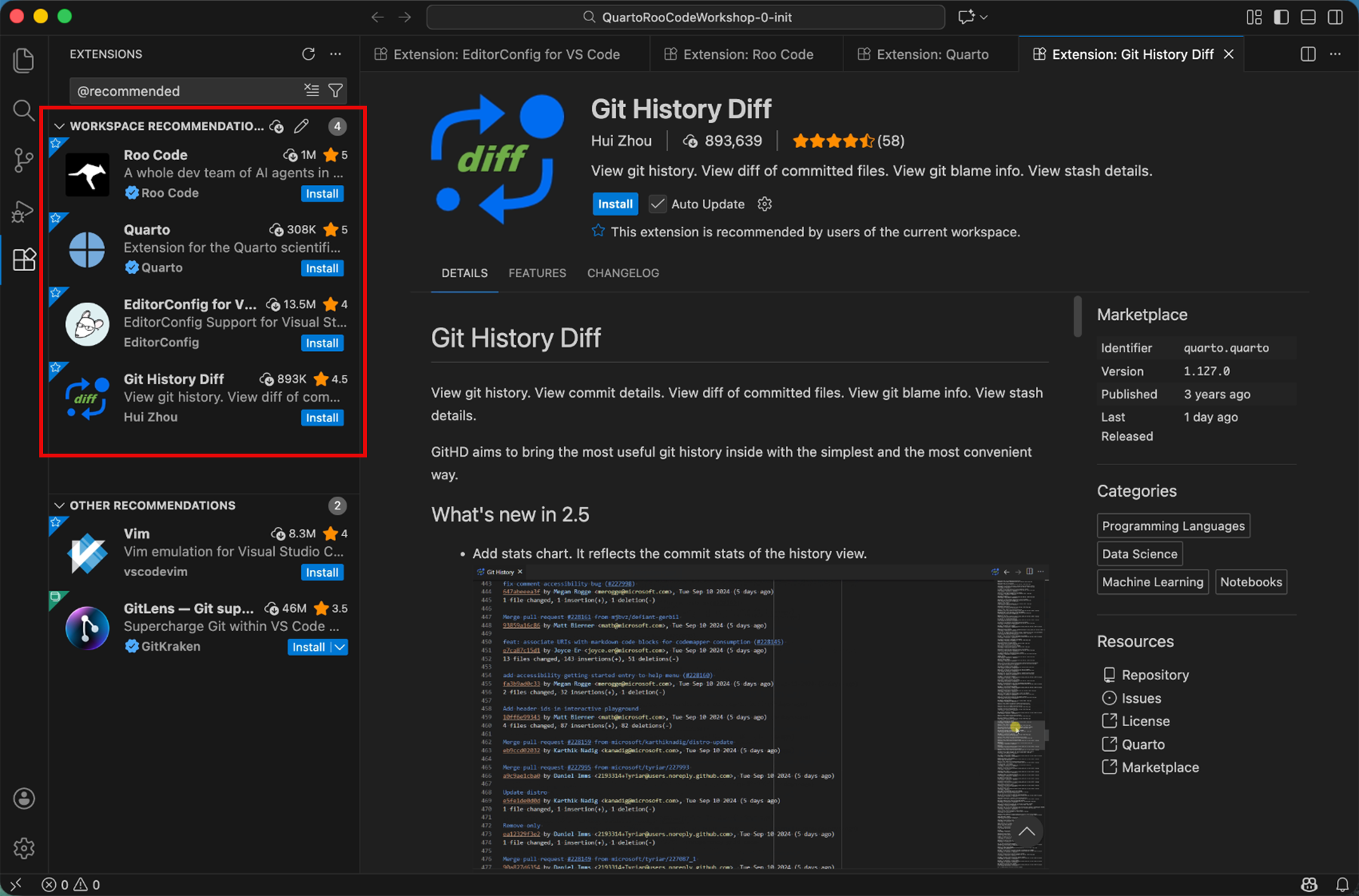Open GitLens Install dropdown arrow
This screenshot has width=1359, height=896.
tap(340, 647)
